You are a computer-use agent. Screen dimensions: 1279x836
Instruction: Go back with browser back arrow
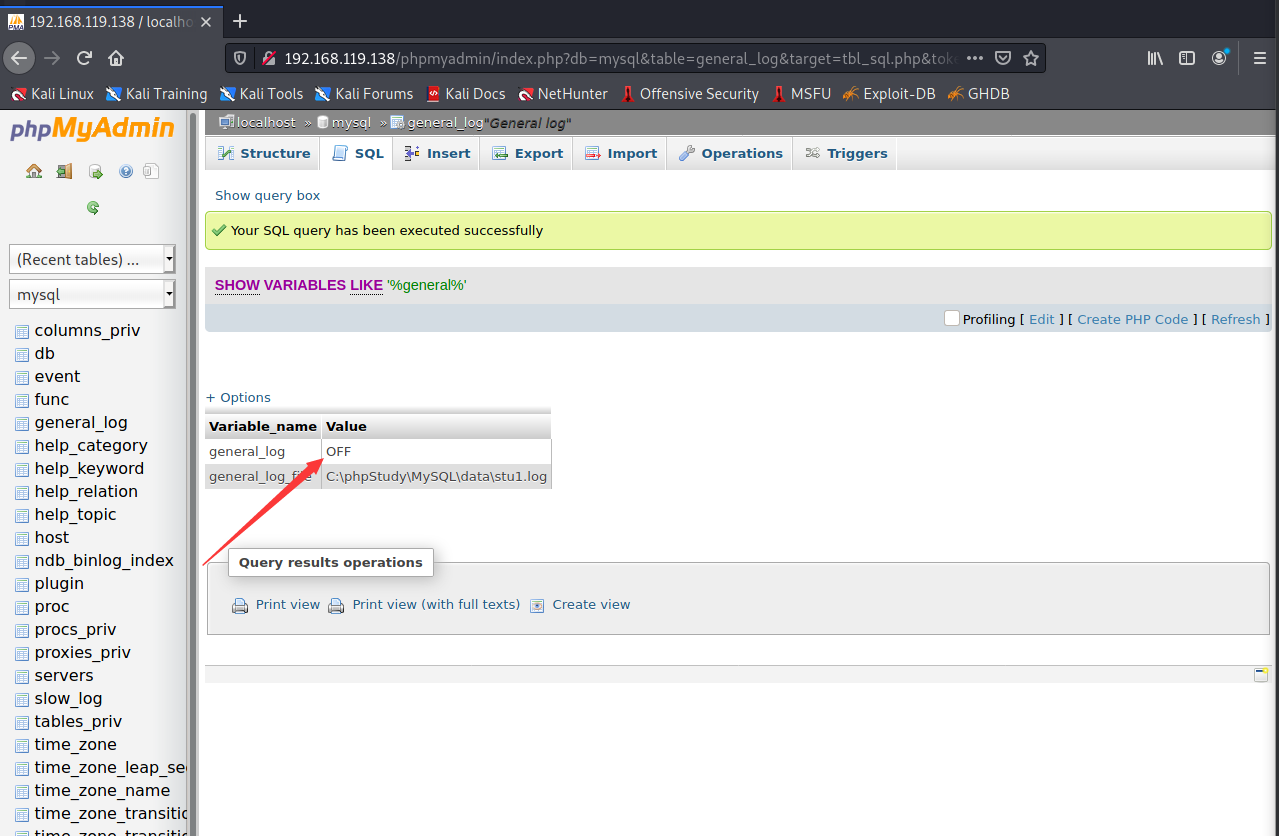point(20,58)
